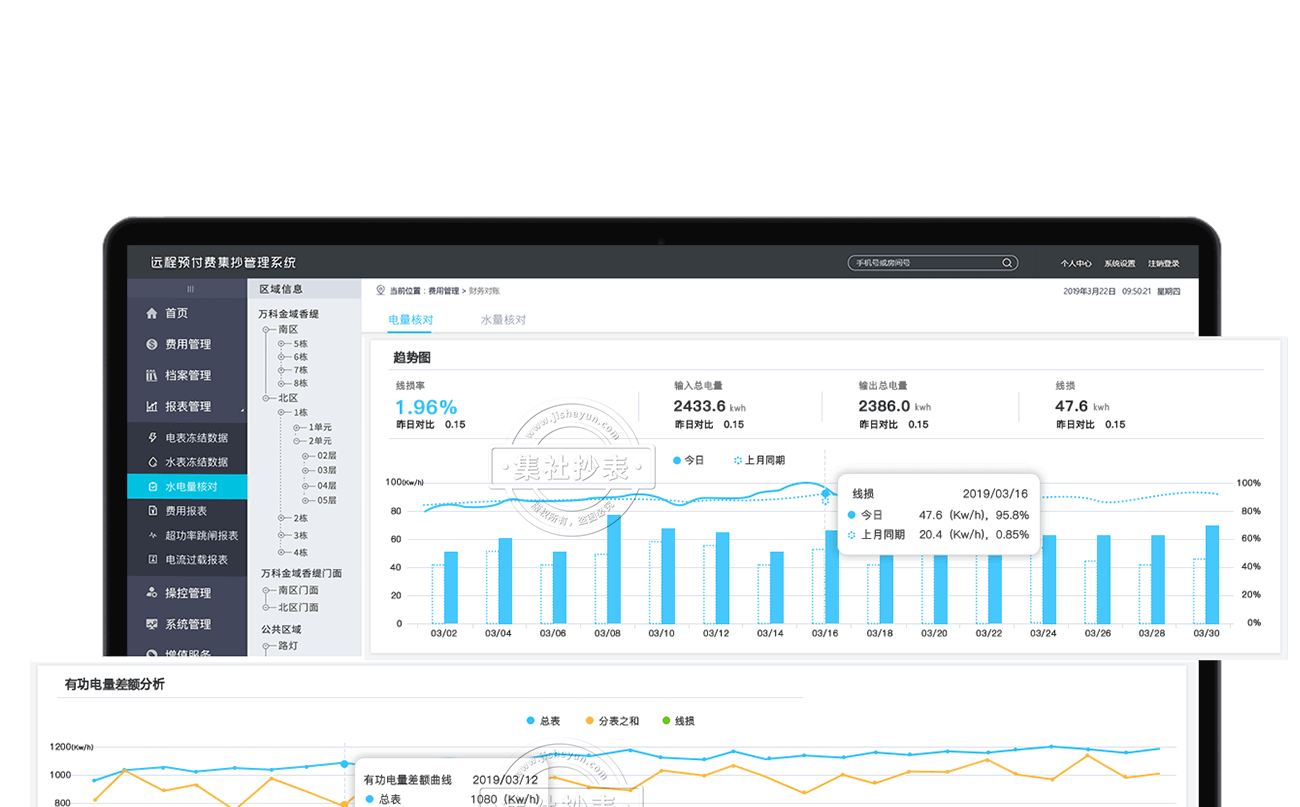Image resolution: width=1300 pixels, height=807 pixels.
Task: Click the 注销登录 logout link
Action: pos(1163,264)
